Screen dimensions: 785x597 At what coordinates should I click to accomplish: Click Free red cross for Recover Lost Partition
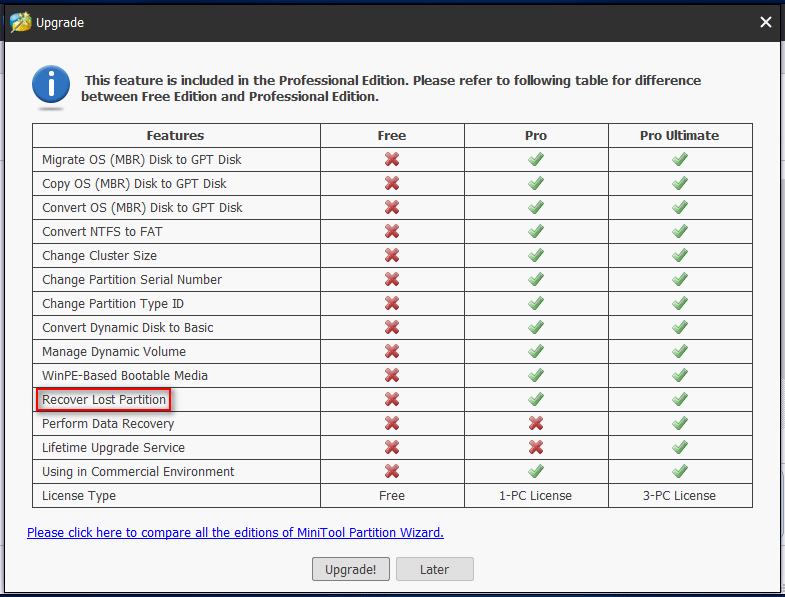coord(392,400)
